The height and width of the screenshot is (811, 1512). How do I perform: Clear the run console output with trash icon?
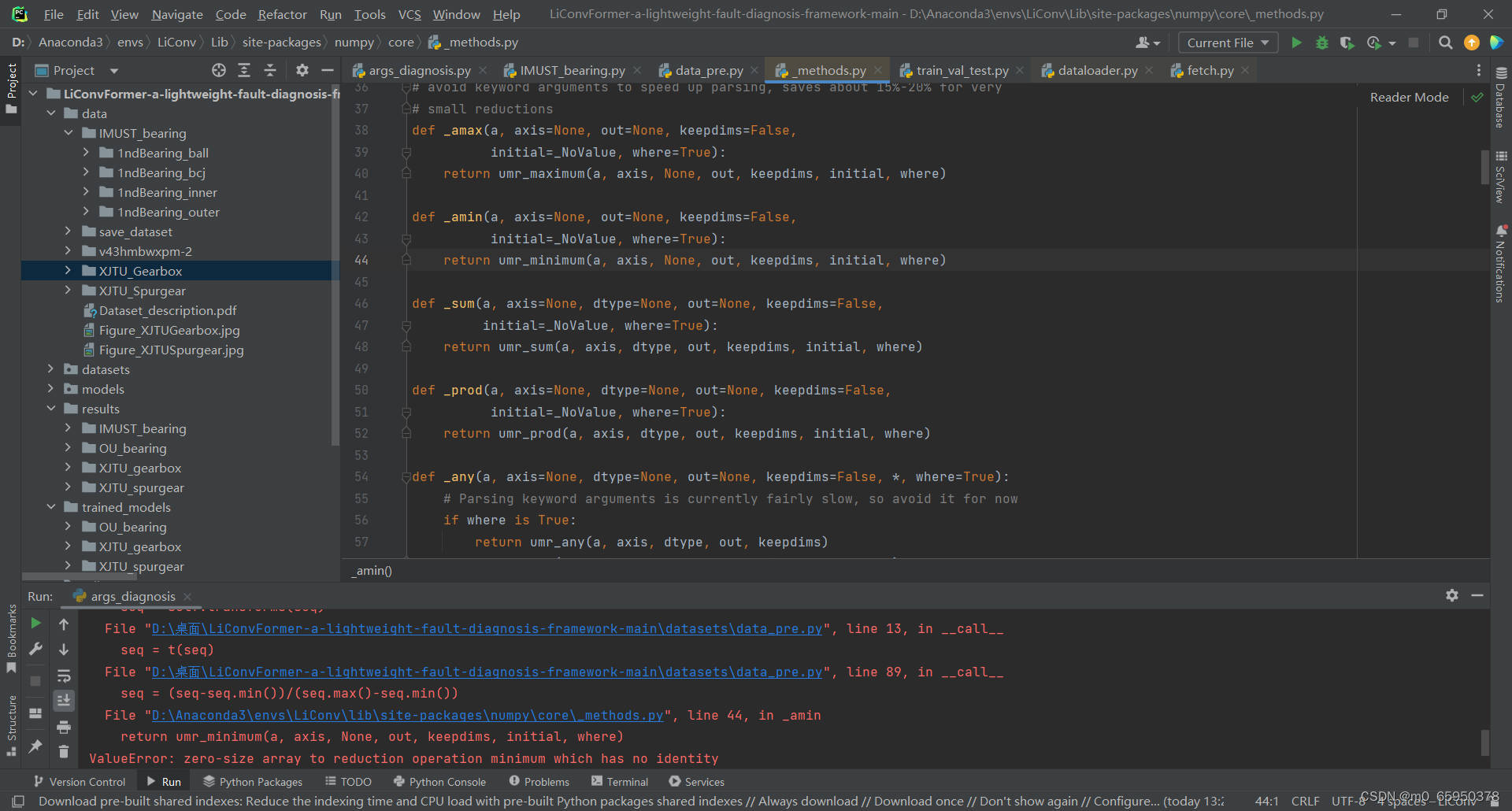(x=64, y=752)
